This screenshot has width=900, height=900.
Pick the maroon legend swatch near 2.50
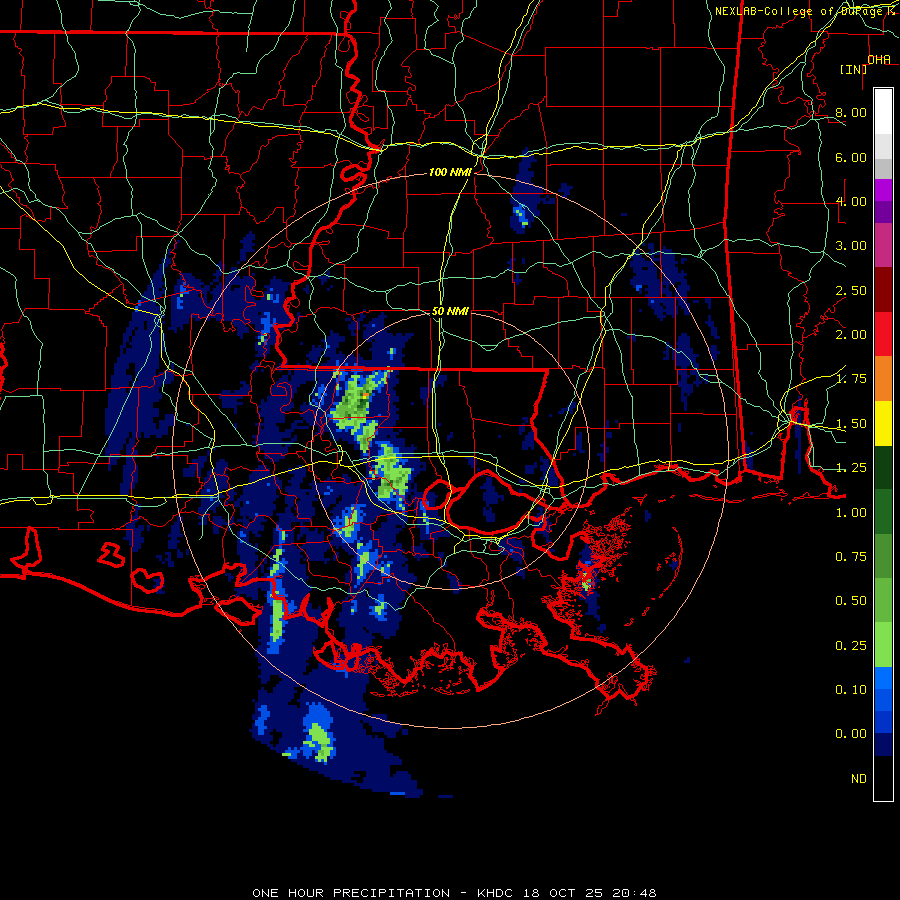(x=883, y=290)
